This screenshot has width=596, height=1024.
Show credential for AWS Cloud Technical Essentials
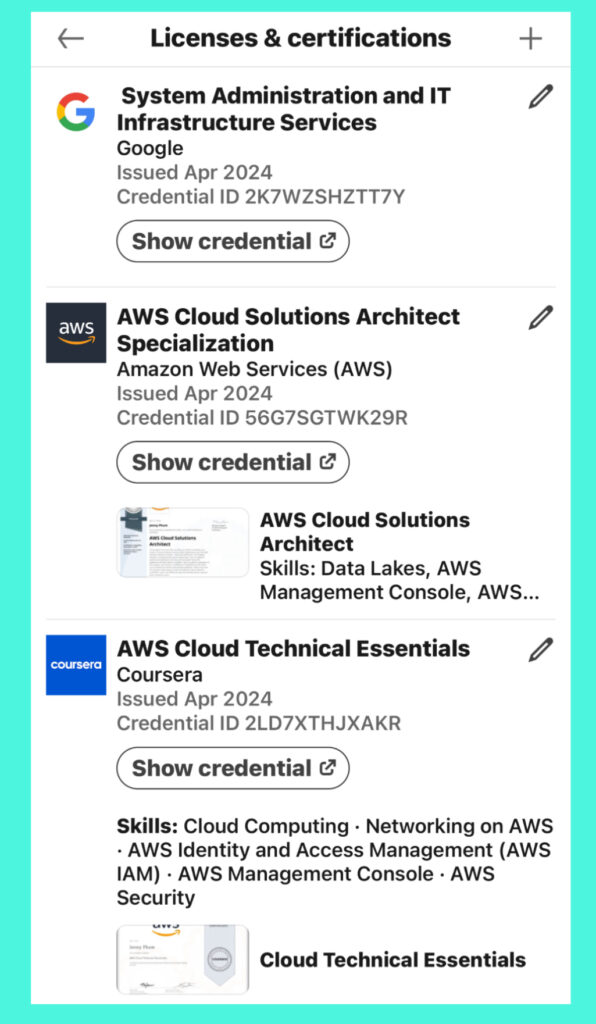coord(233,768)
